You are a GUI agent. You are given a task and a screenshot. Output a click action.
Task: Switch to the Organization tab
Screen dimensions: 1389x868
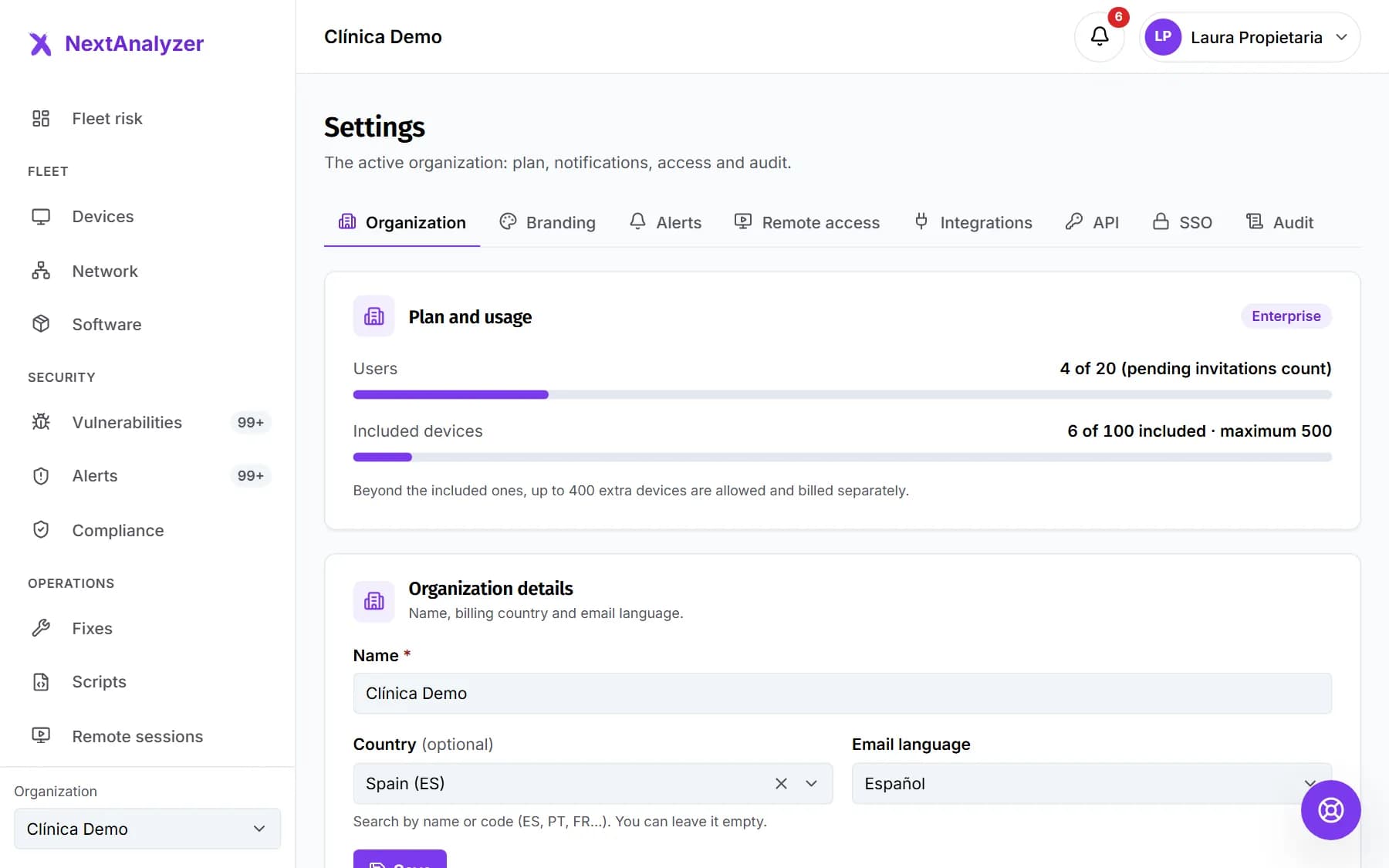(x=402, y=223)
